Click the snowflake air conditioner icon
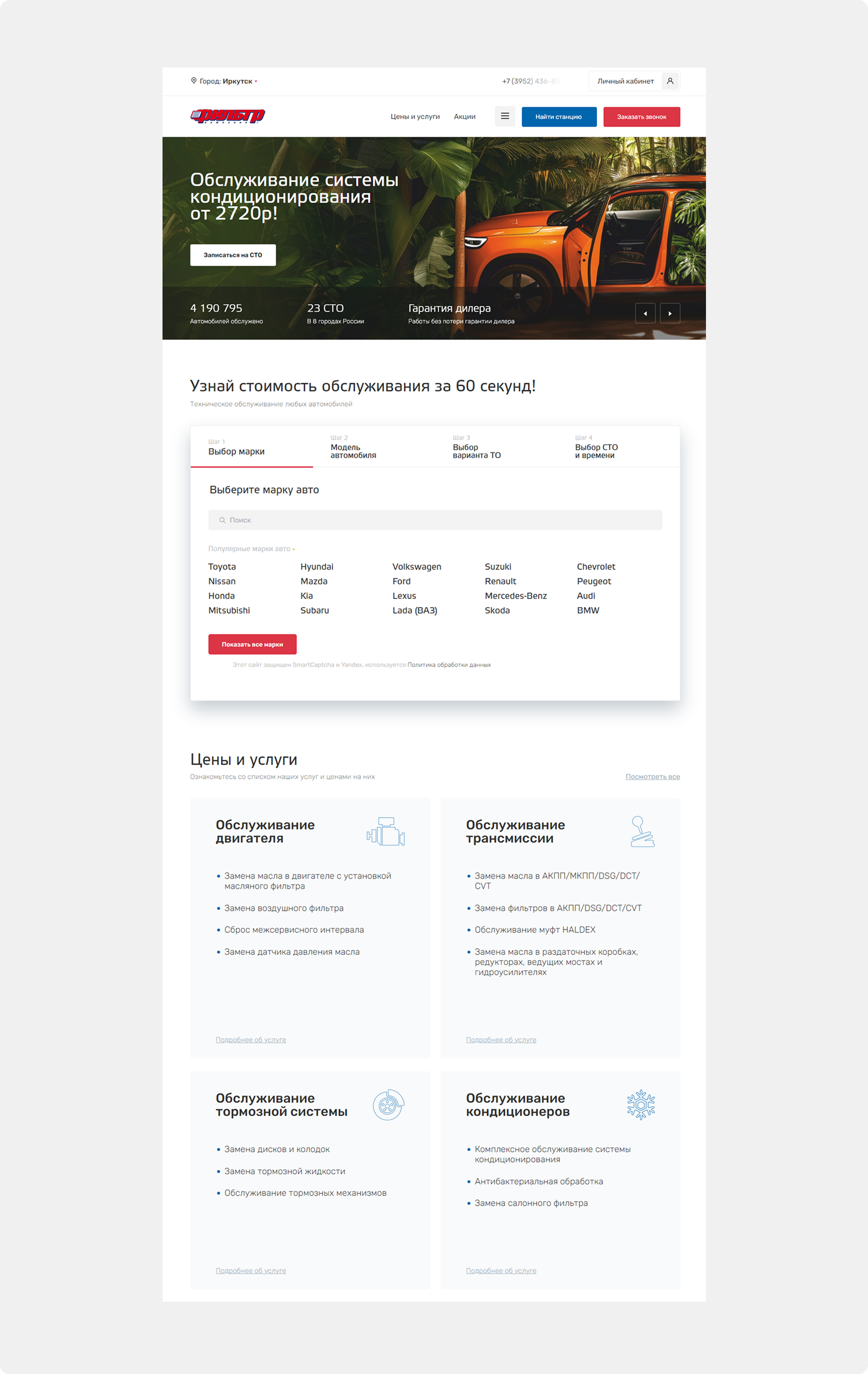 click(641, 1105)
